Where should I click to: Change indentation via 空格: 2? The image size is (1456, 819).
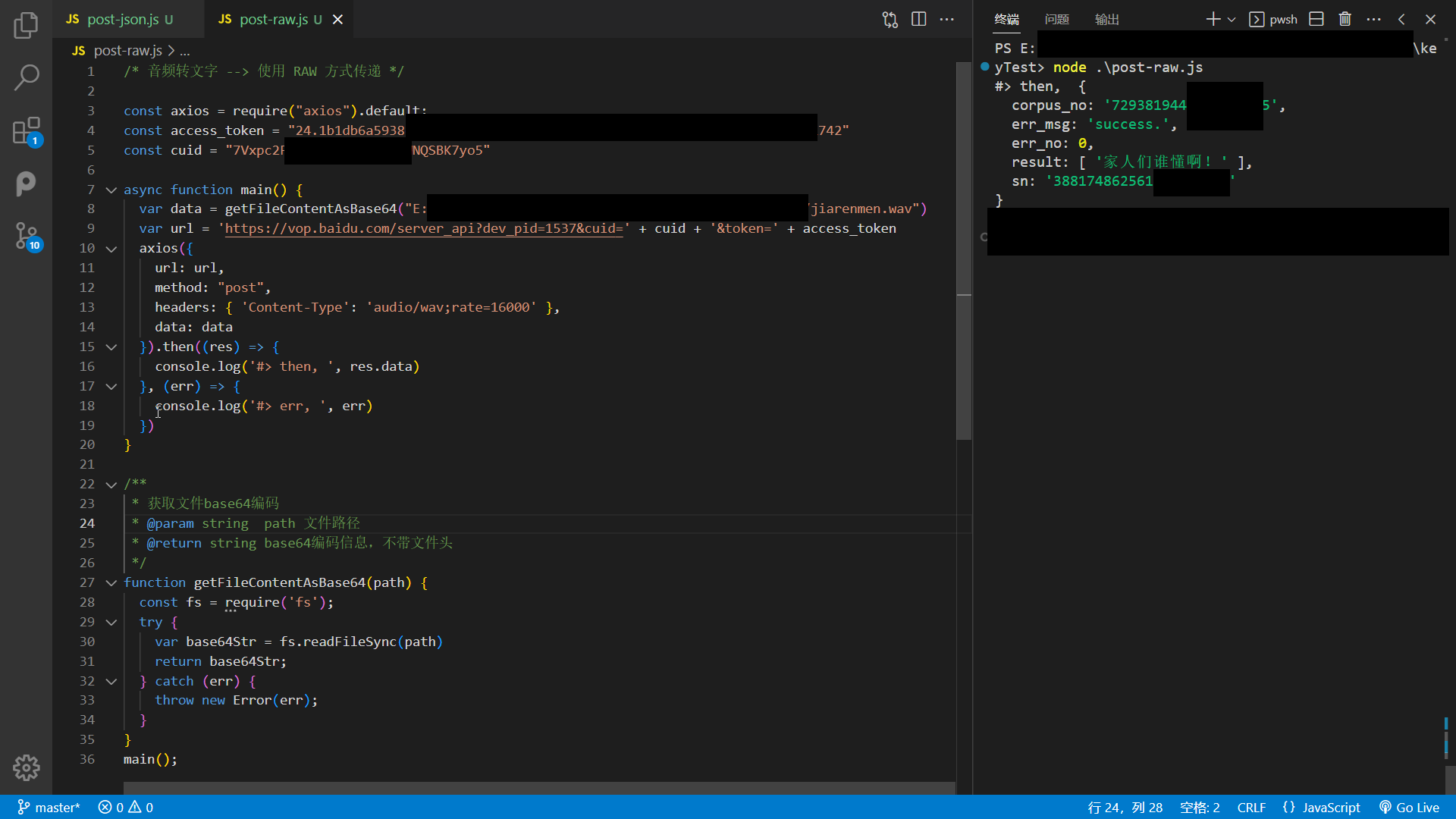(x=1200, y=807)
